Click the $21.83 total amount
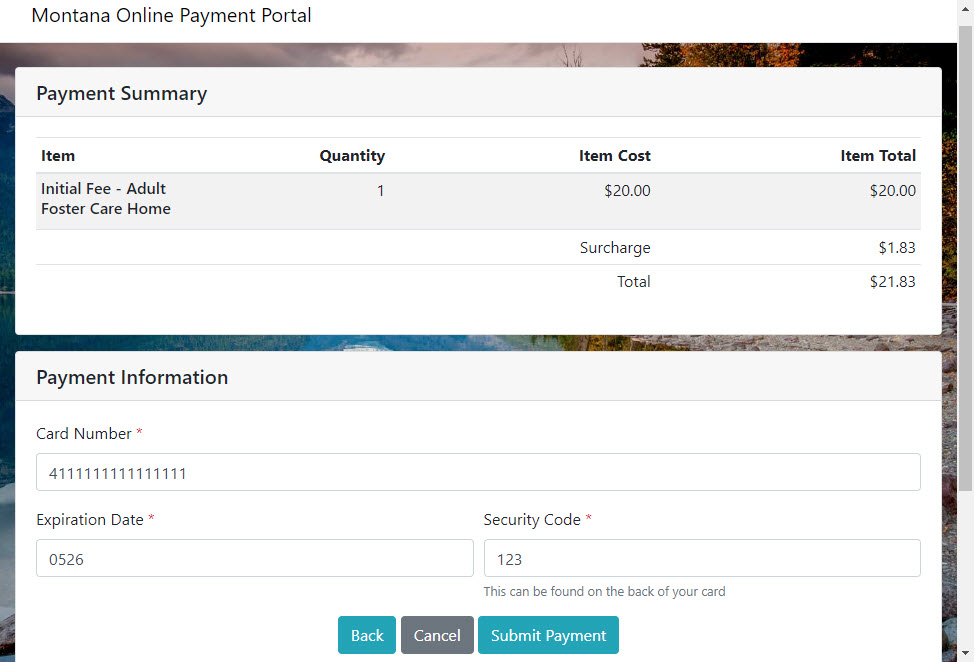 [893, 281]
